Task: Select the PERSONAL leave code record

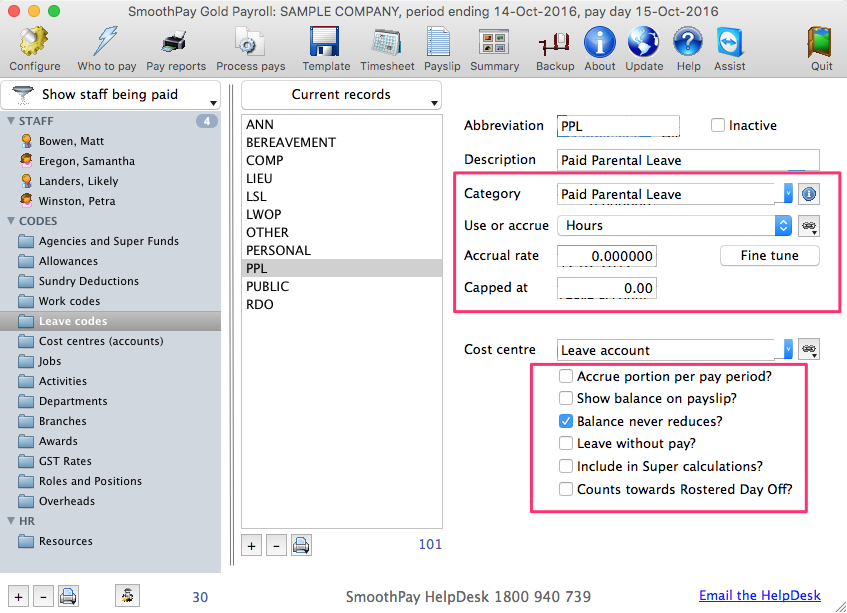Action: (x=341, y=250)
